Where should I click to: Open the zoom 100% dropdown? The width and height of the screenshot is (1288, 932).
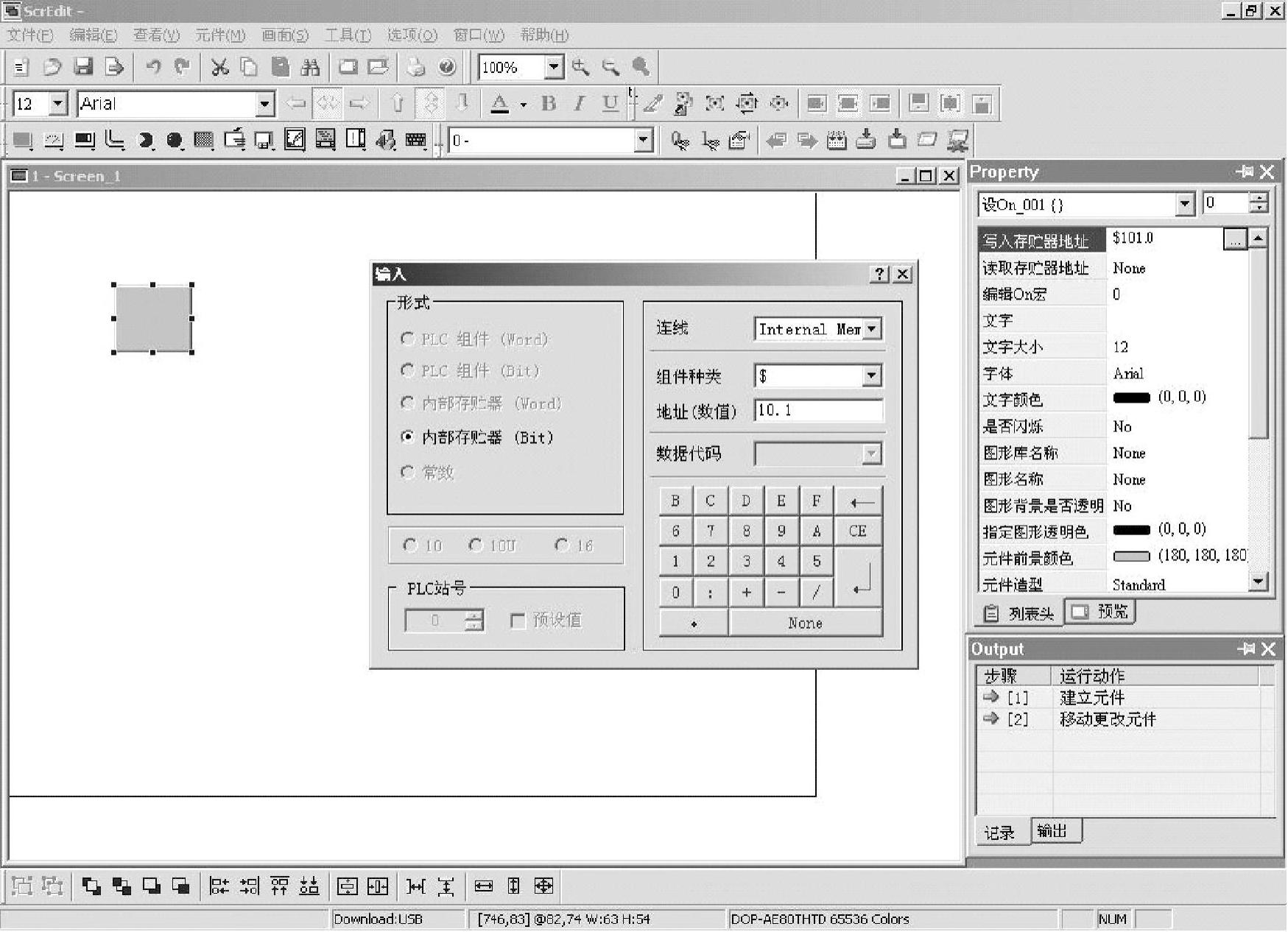click(x=555, y=67)
